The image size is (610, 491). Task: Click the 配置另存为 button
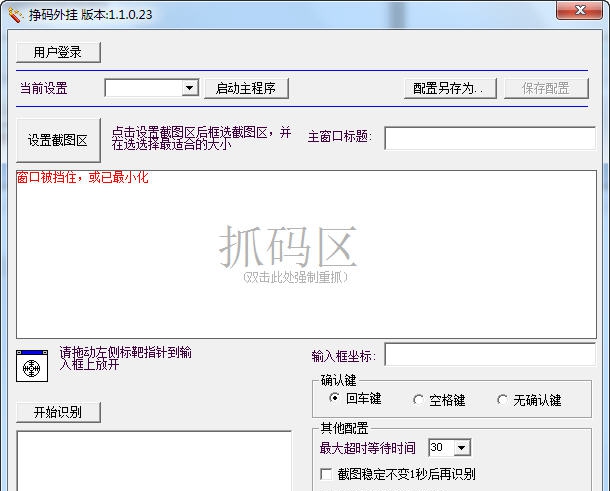click(450, 88)
